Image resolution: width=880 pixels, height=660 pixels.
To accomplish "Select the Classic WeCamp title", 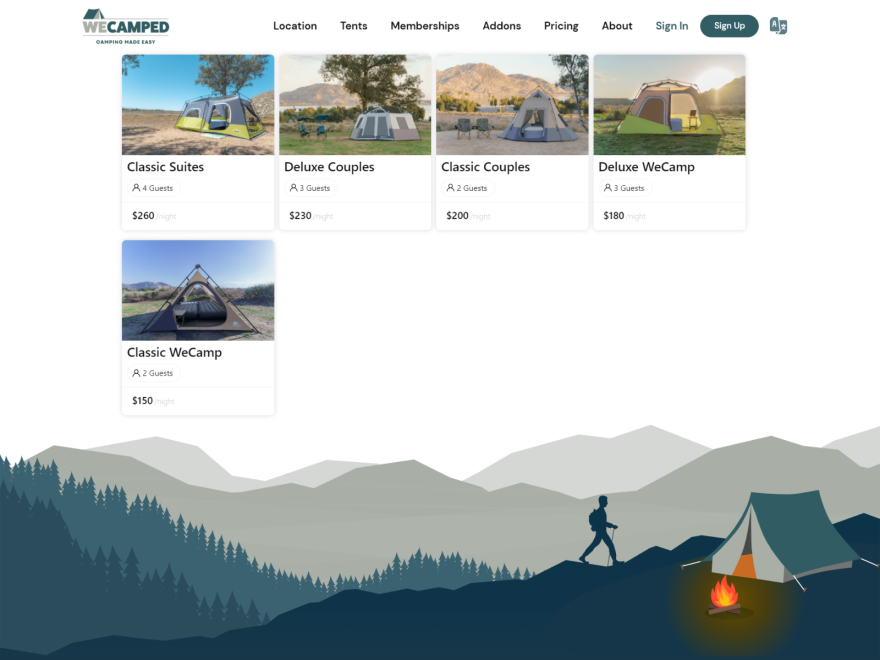I will coord(174,352).
